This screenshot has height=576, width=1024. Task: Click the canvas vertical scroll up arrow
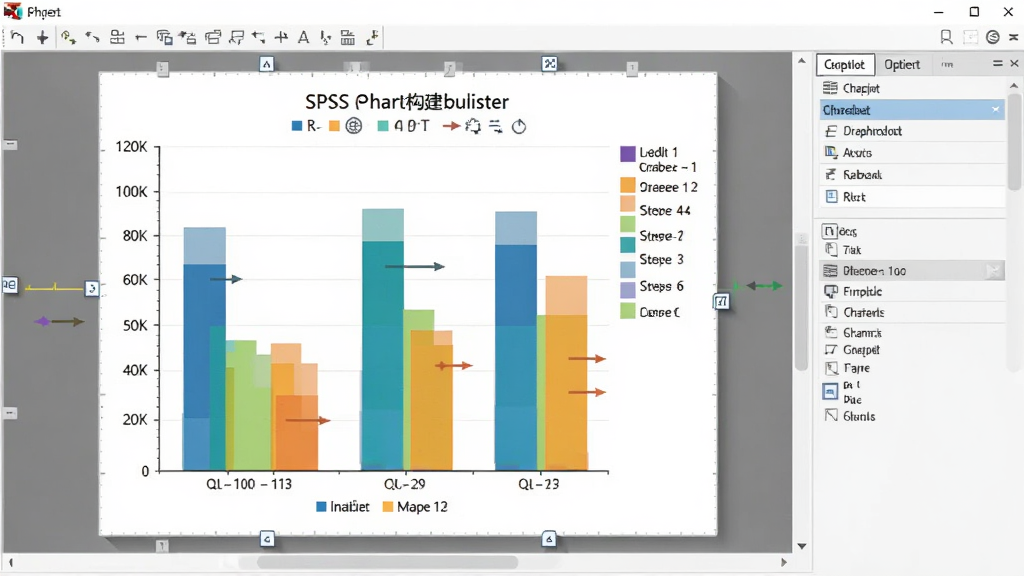(801, 61)
